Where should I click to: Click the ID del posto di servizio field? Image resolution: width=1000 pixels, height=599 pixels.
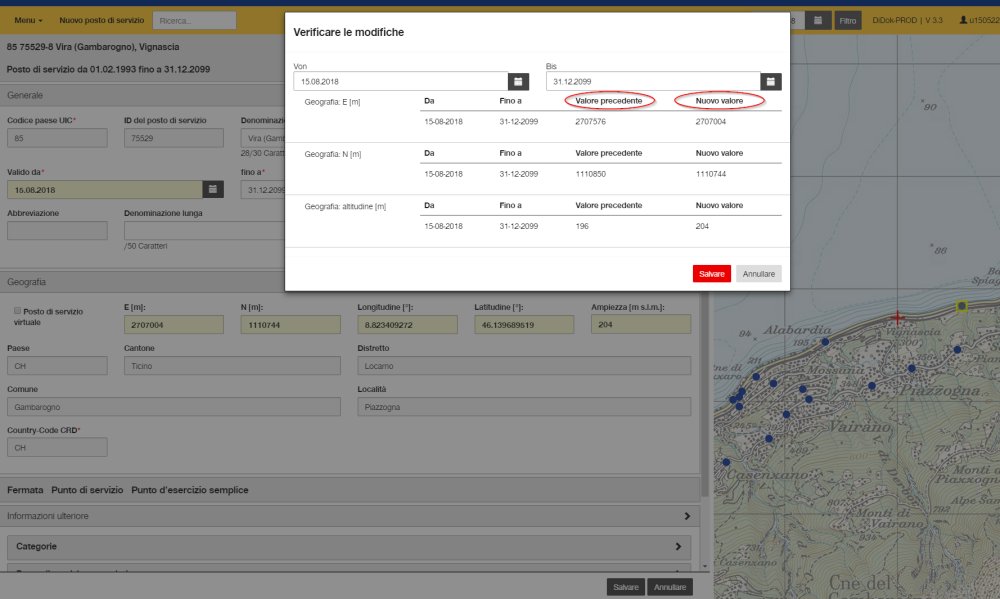tap(174, 138)
